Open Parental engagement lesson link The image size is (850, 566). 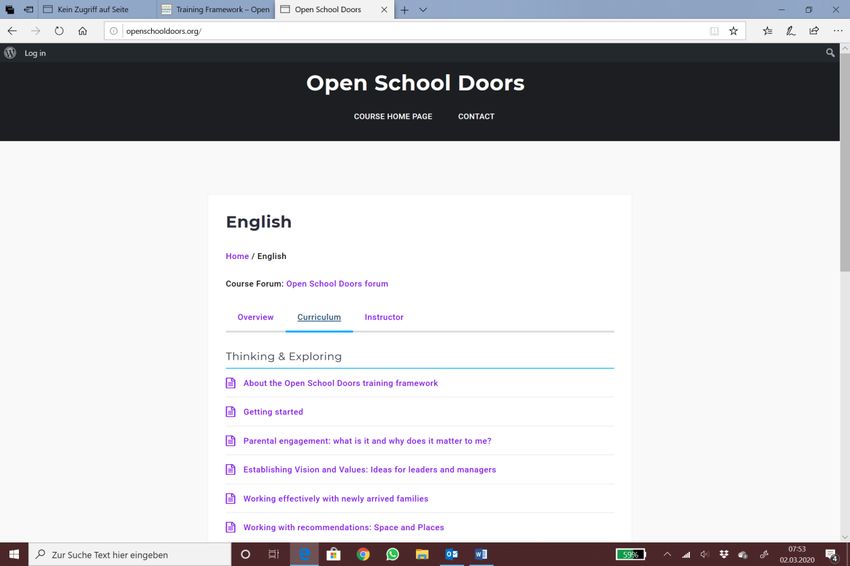pyautogui.click(x=367, y=441)
